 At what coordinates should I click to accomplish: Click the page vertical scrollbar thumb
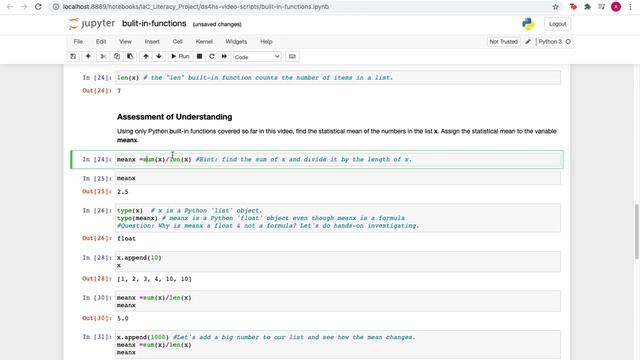tap(636, 231)
